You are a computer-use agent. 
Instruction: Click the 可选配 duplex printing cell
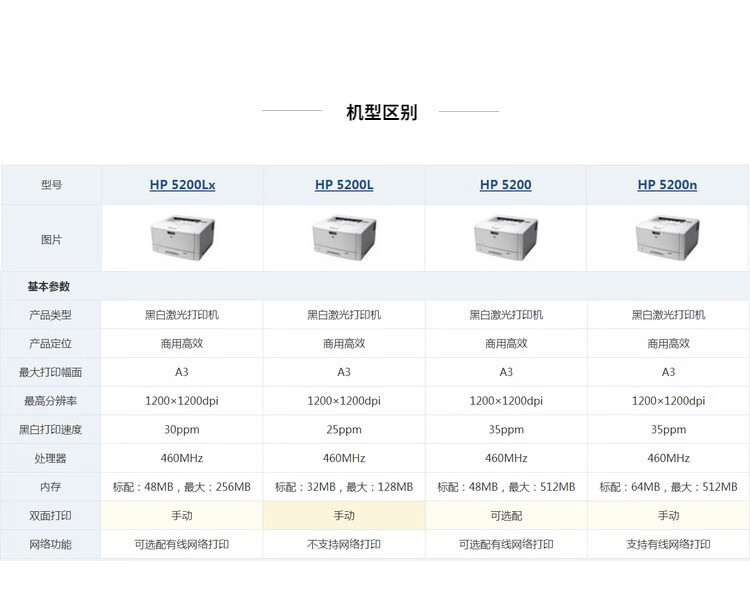coord(506,516)
